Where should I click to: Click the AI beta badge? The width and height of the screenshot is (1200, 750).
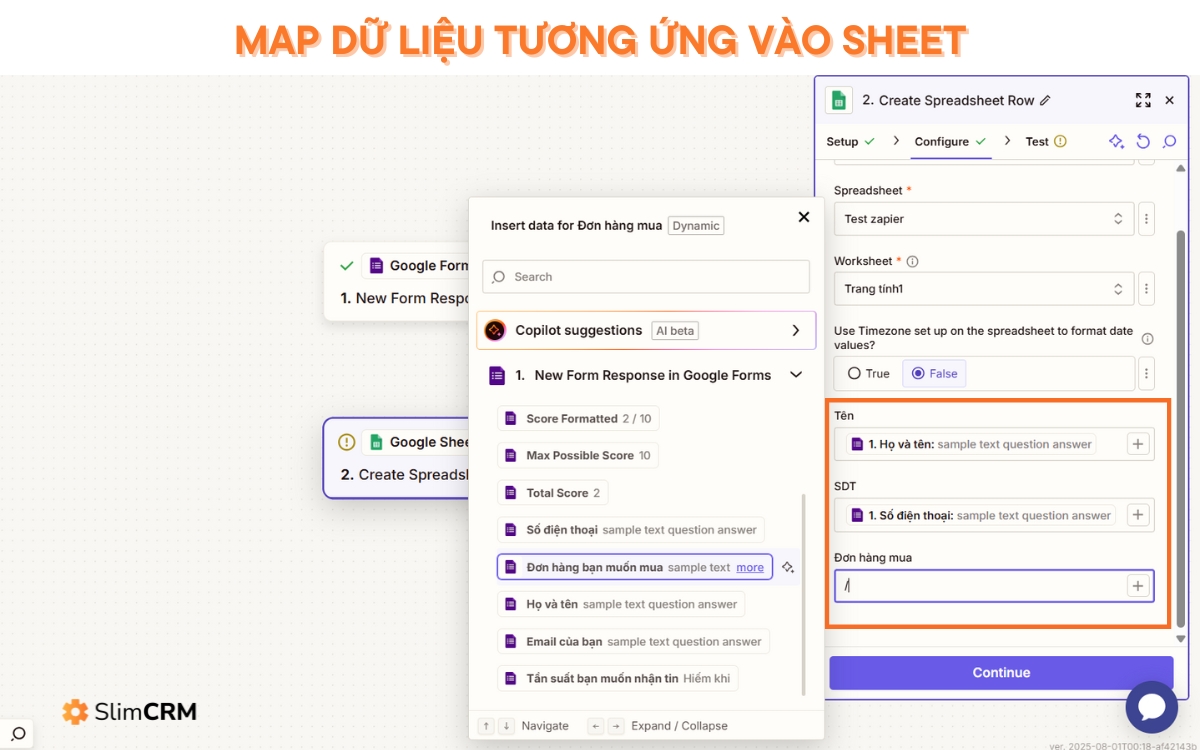pyautogui.click(x=675, y=331)
